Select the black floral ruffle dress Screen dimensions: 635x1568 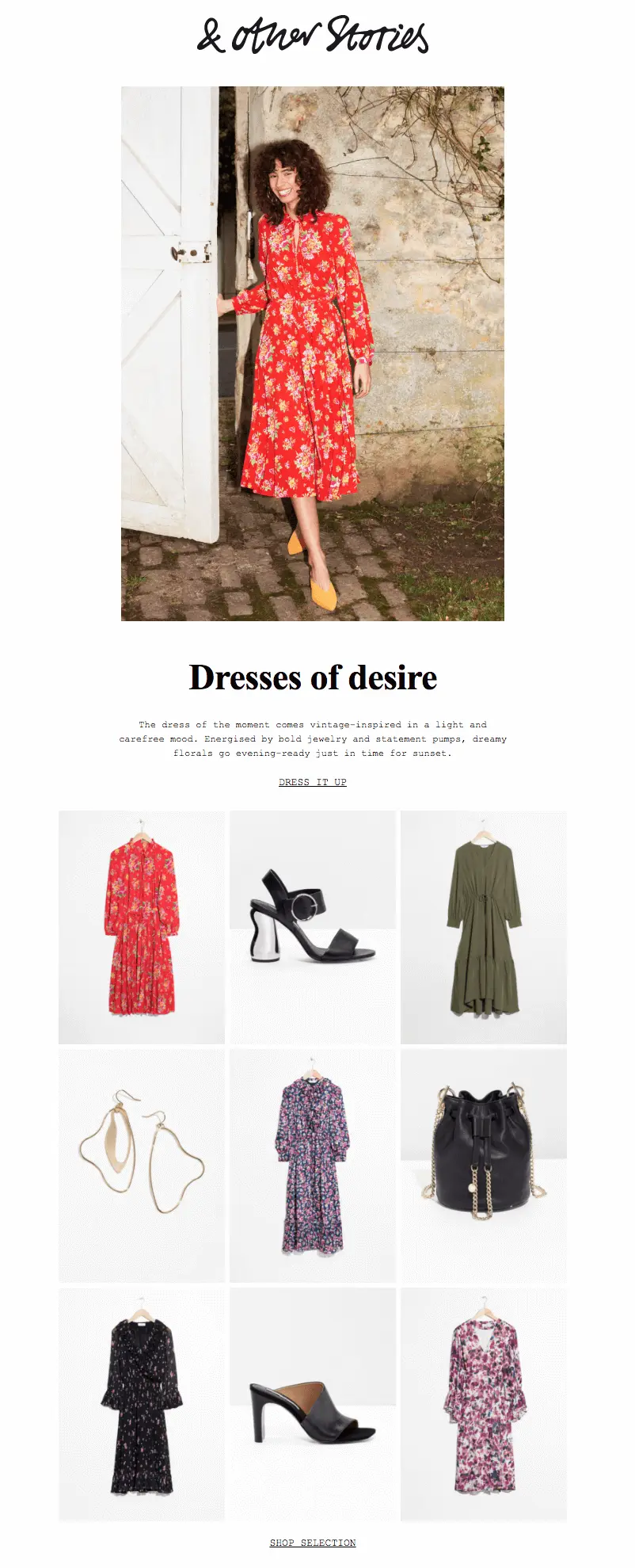pyautogui.click(x=142, y=1404)
